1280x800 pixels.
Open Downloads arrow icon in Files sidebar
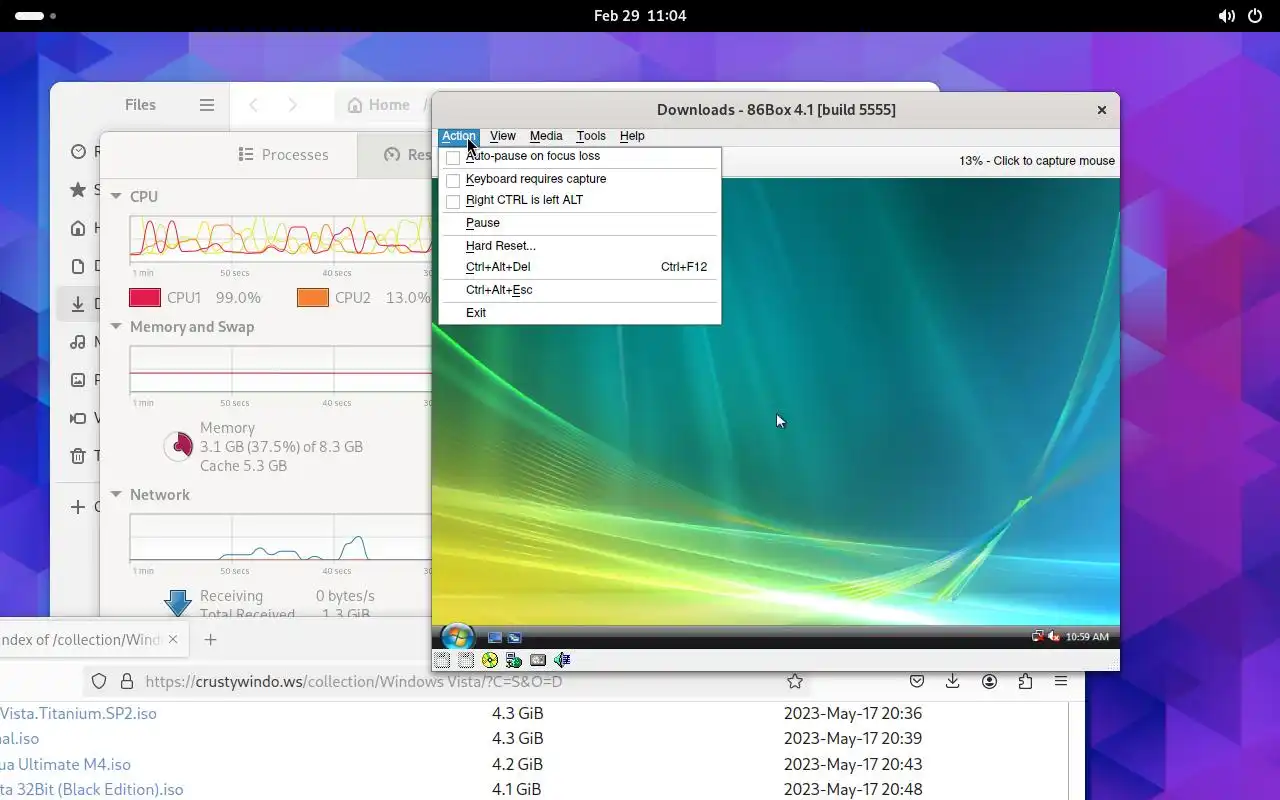(x=78, y=304)
